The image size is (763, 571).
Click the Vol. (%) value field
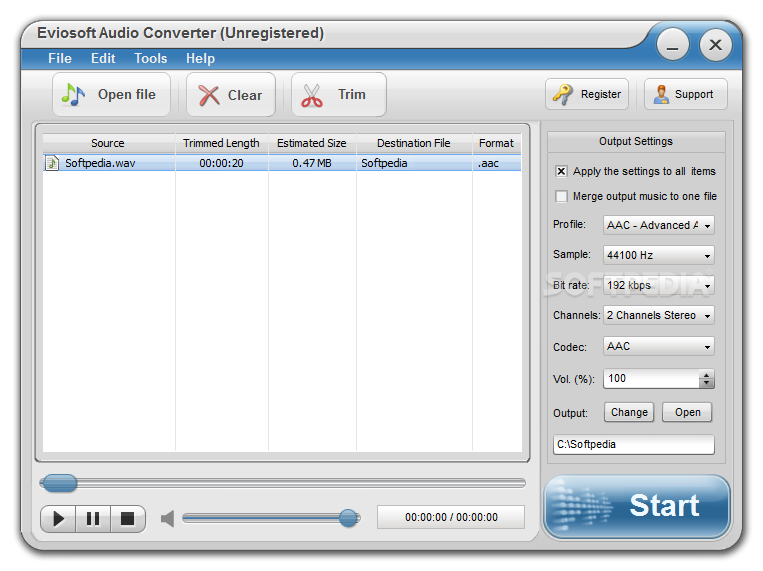(651, 379)
